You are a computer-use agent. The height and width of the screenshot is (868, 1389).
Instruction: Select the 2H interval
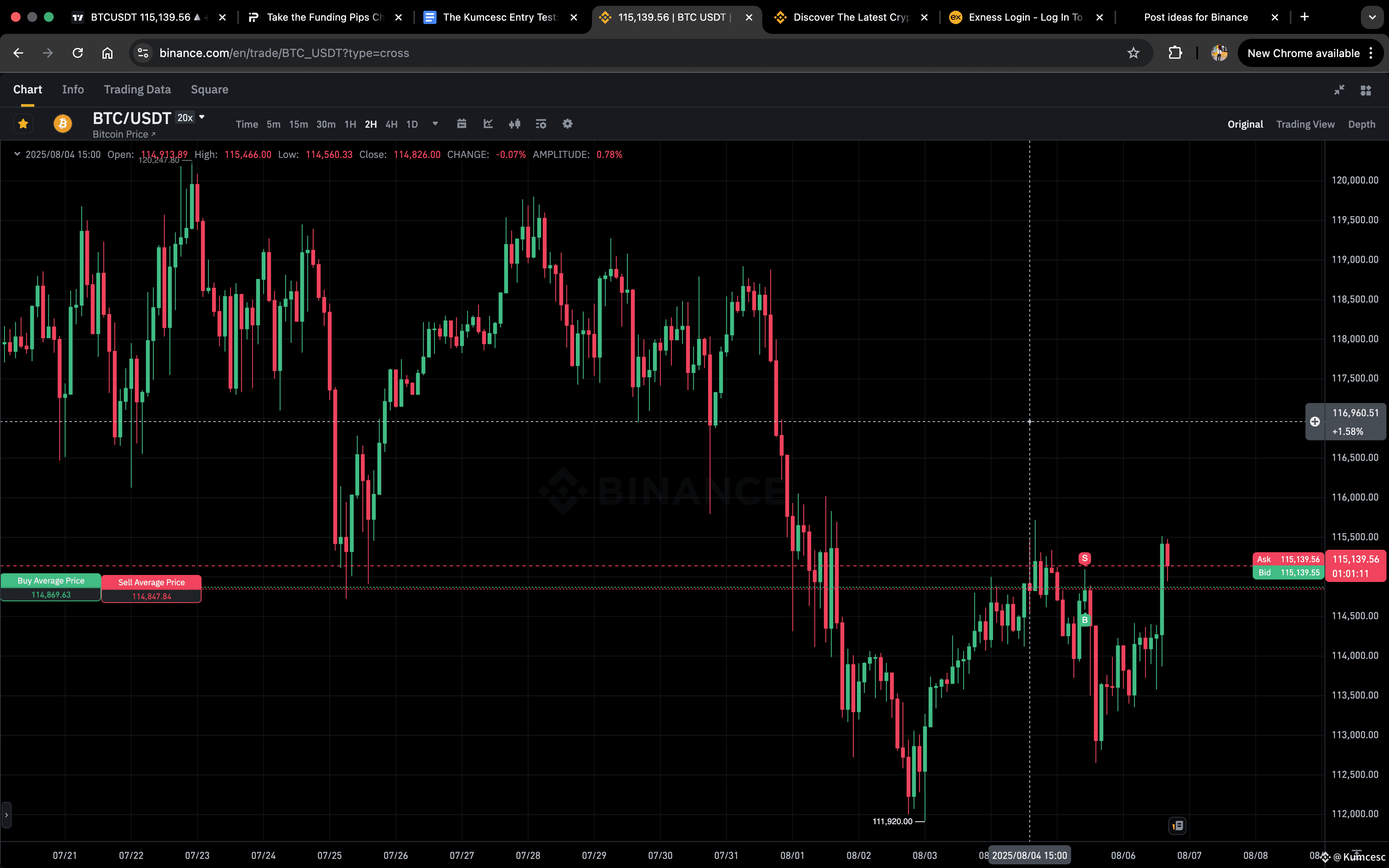coord(371,124)
